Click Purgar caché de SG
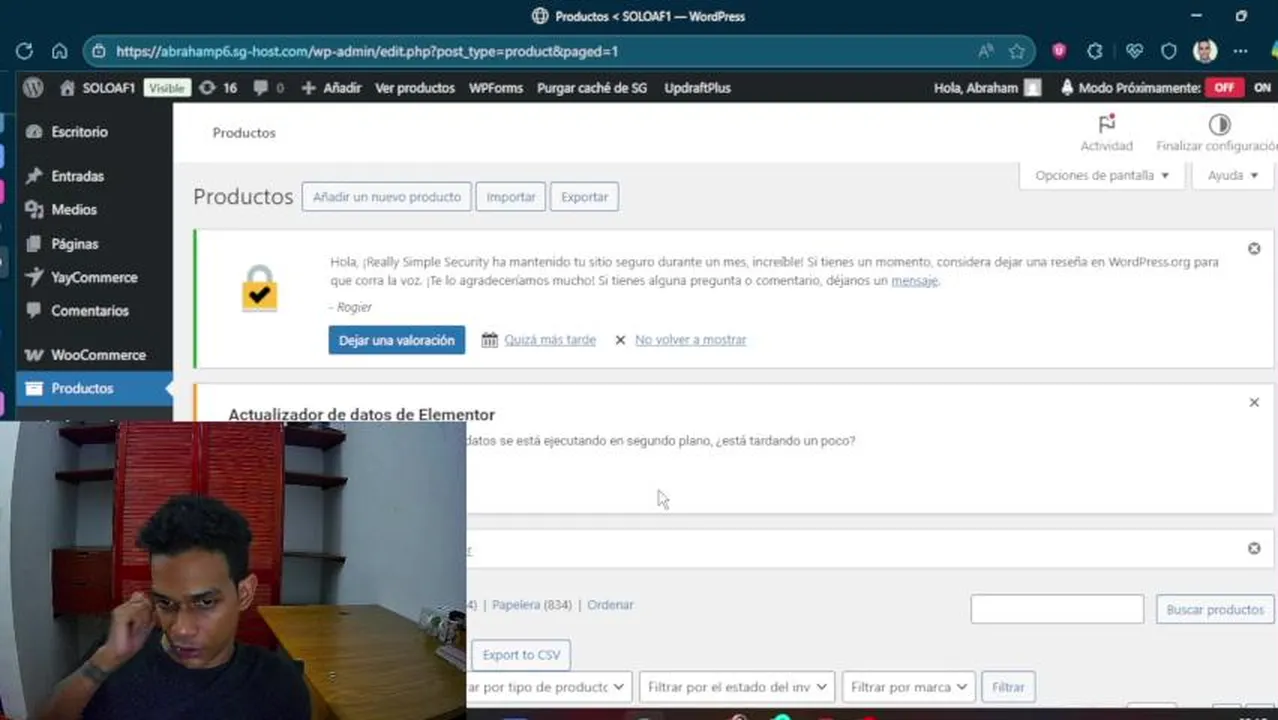This screenshot has height=720, width=1278. pyautogui.click(x=592, y=88)
